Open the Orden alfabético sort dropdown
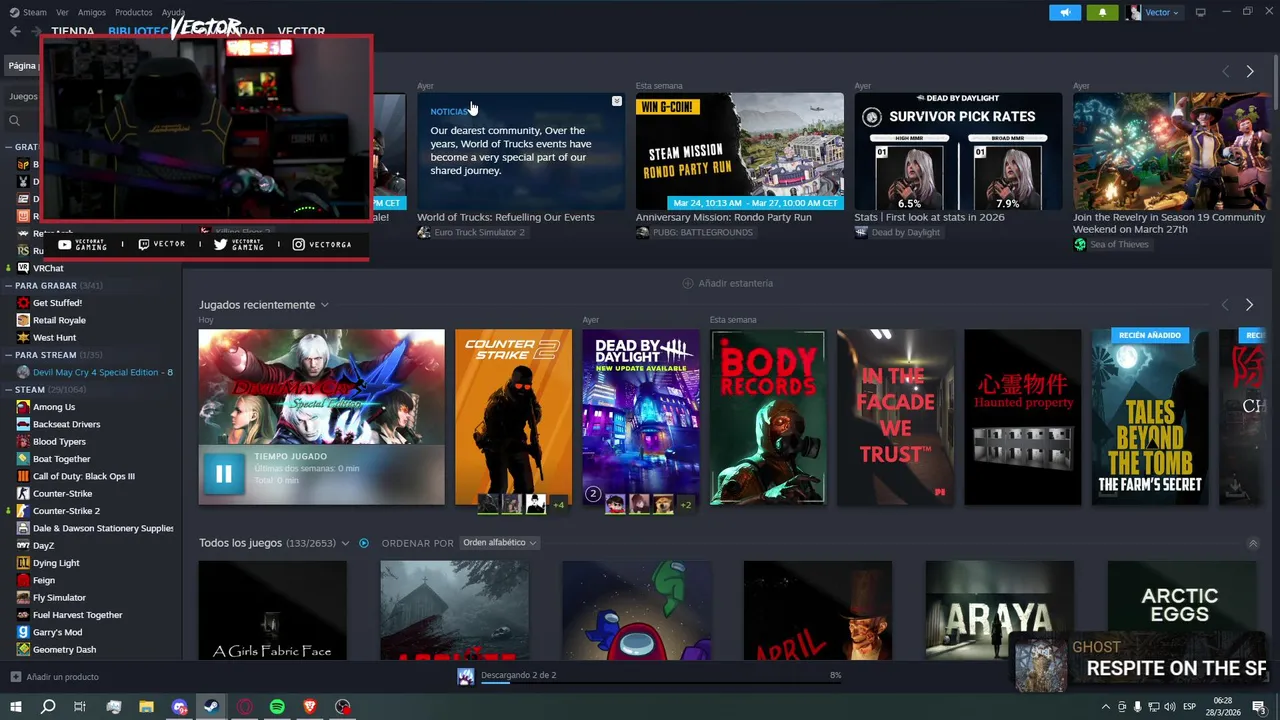The image size is (1280, 720). (x=499, y=543)
